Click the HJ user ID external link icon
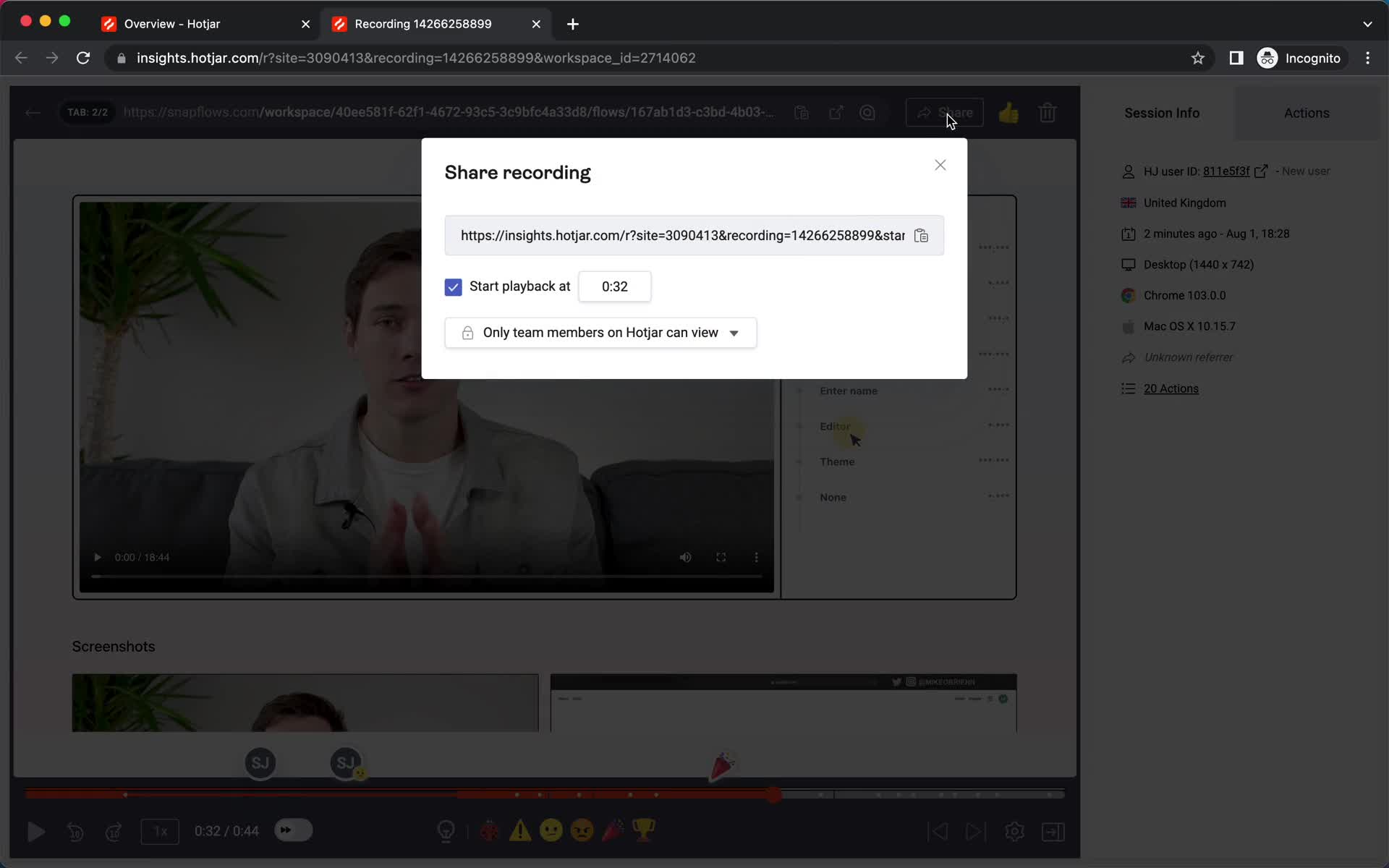 [1262, 171]
